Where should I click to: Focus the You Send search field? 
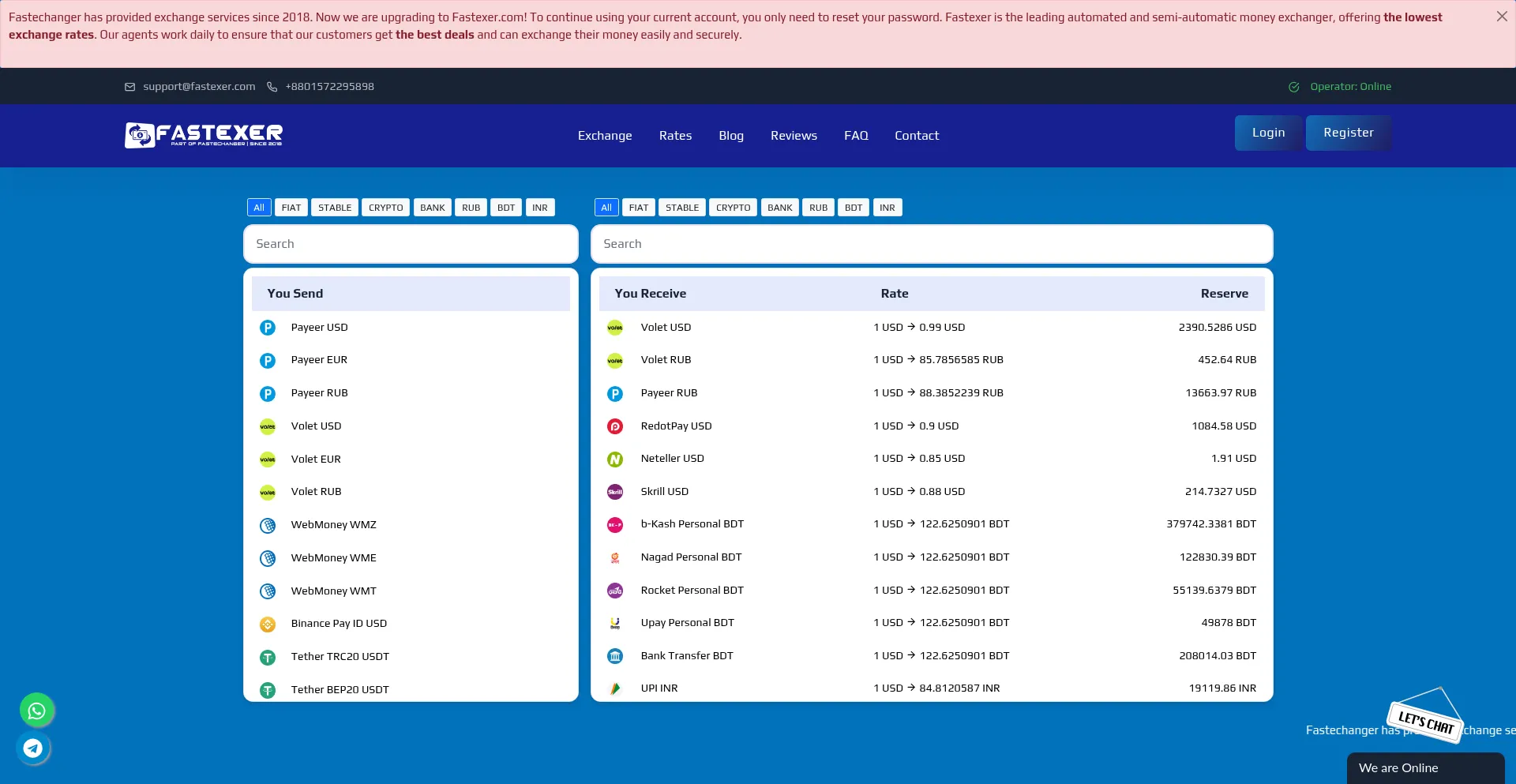point(411,244)
